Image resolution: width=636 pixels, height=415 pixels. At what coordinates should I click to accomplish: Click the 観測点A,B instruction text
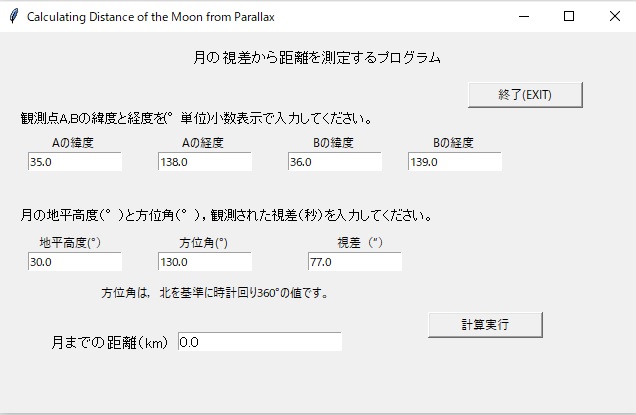coord(196,118)
